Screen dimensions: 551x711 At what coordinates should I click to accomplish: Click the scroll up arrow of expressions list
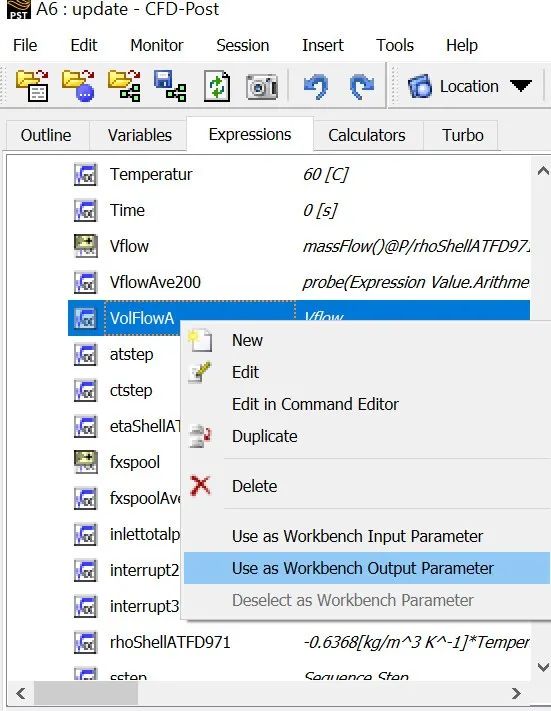(543, 171)
